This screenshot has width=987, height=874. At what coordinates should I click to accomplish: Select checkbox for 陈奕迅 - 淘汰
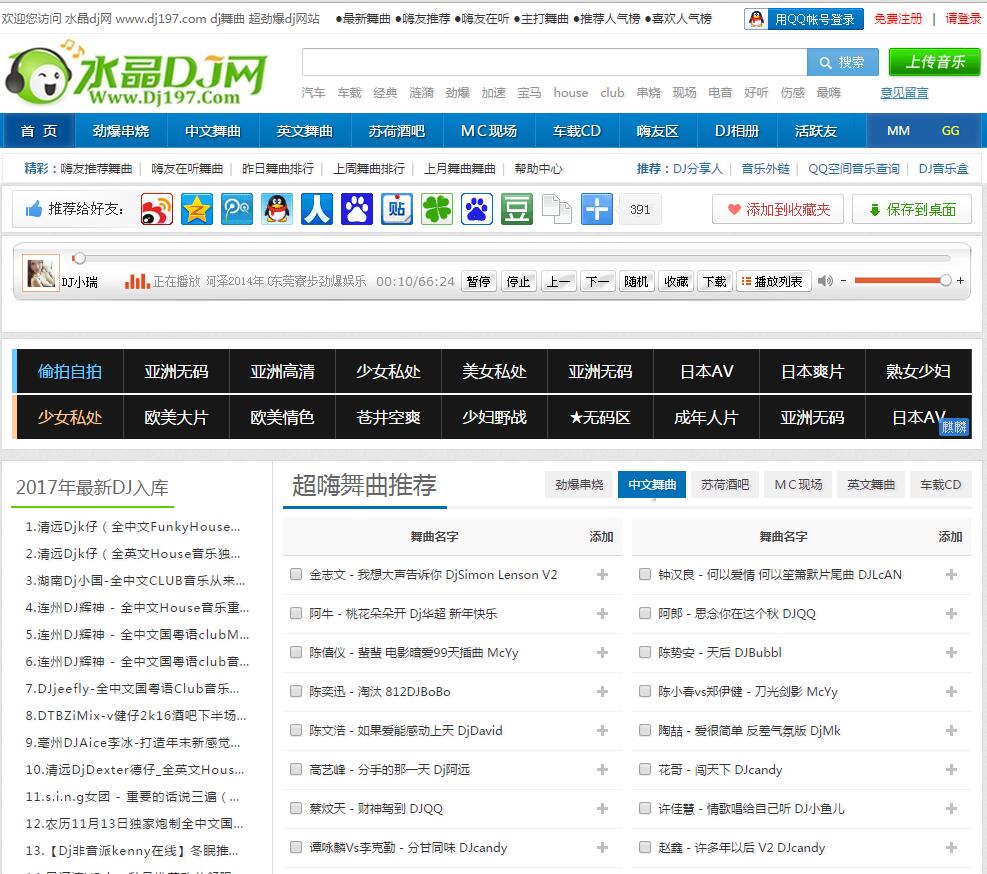[x=296, y=691]
